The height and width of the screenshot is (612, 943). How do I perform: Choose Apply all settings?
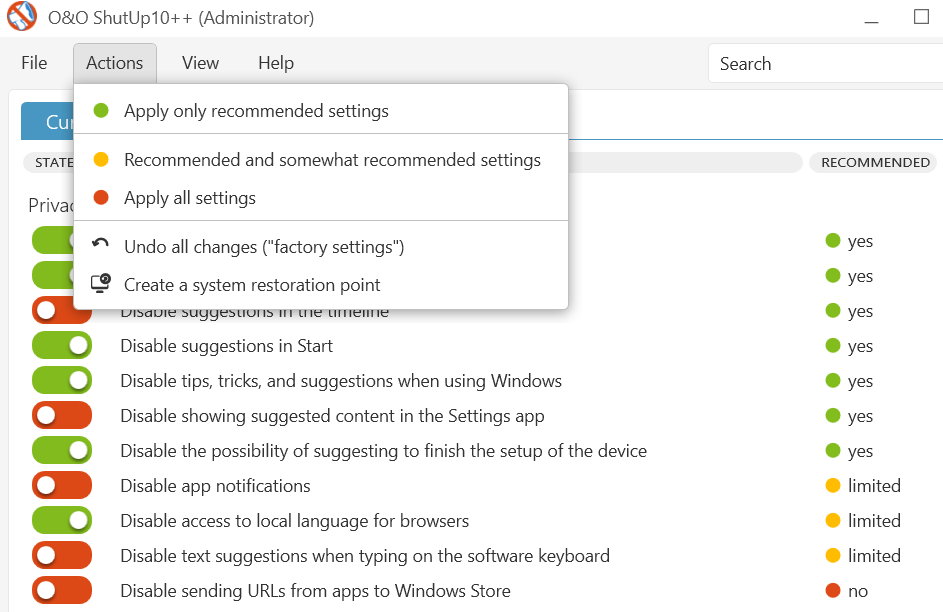pyautogui.click(x=321, y=198)
